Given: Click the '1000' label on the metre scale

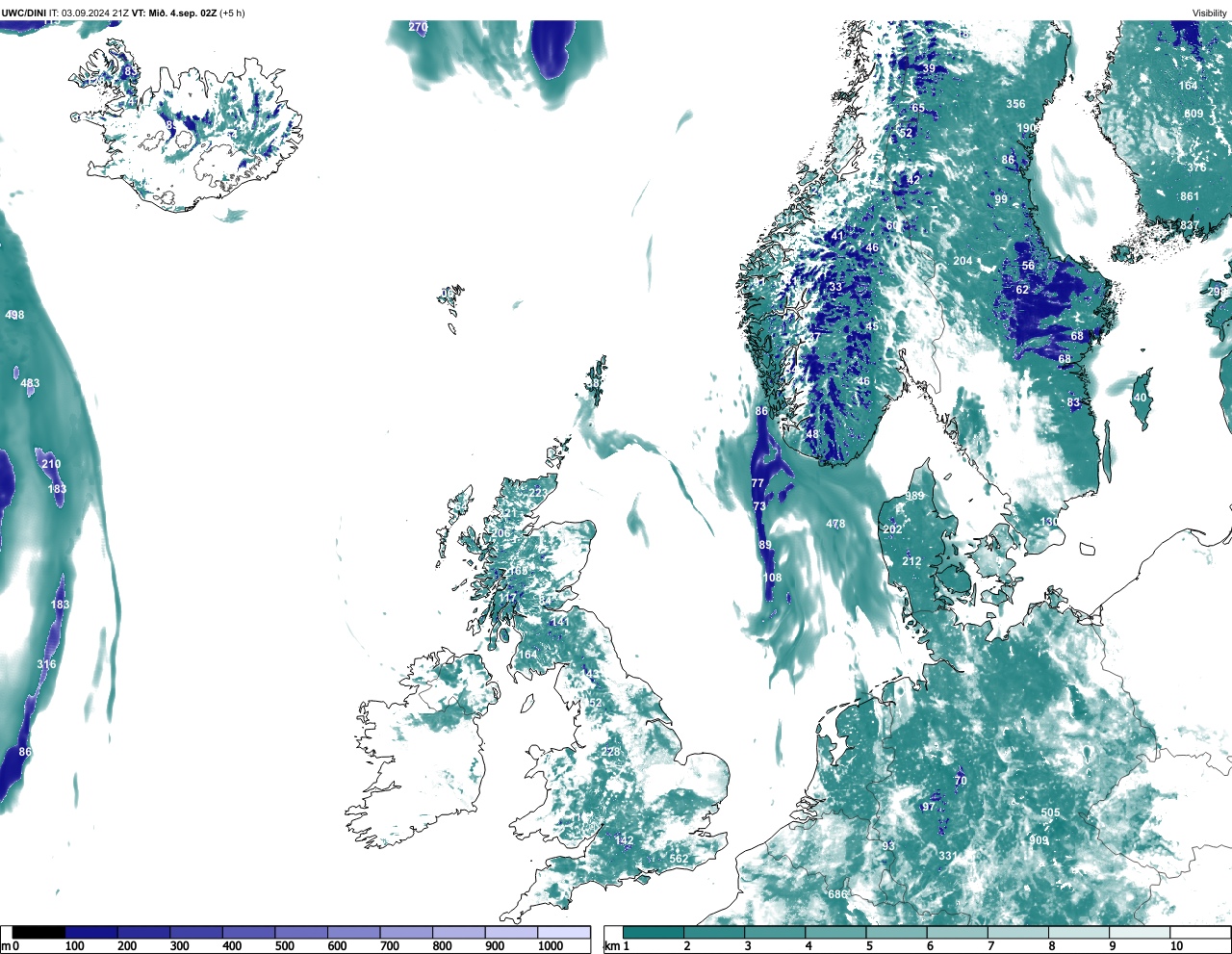Looking at the screenshot, I should tap(551, 946).
